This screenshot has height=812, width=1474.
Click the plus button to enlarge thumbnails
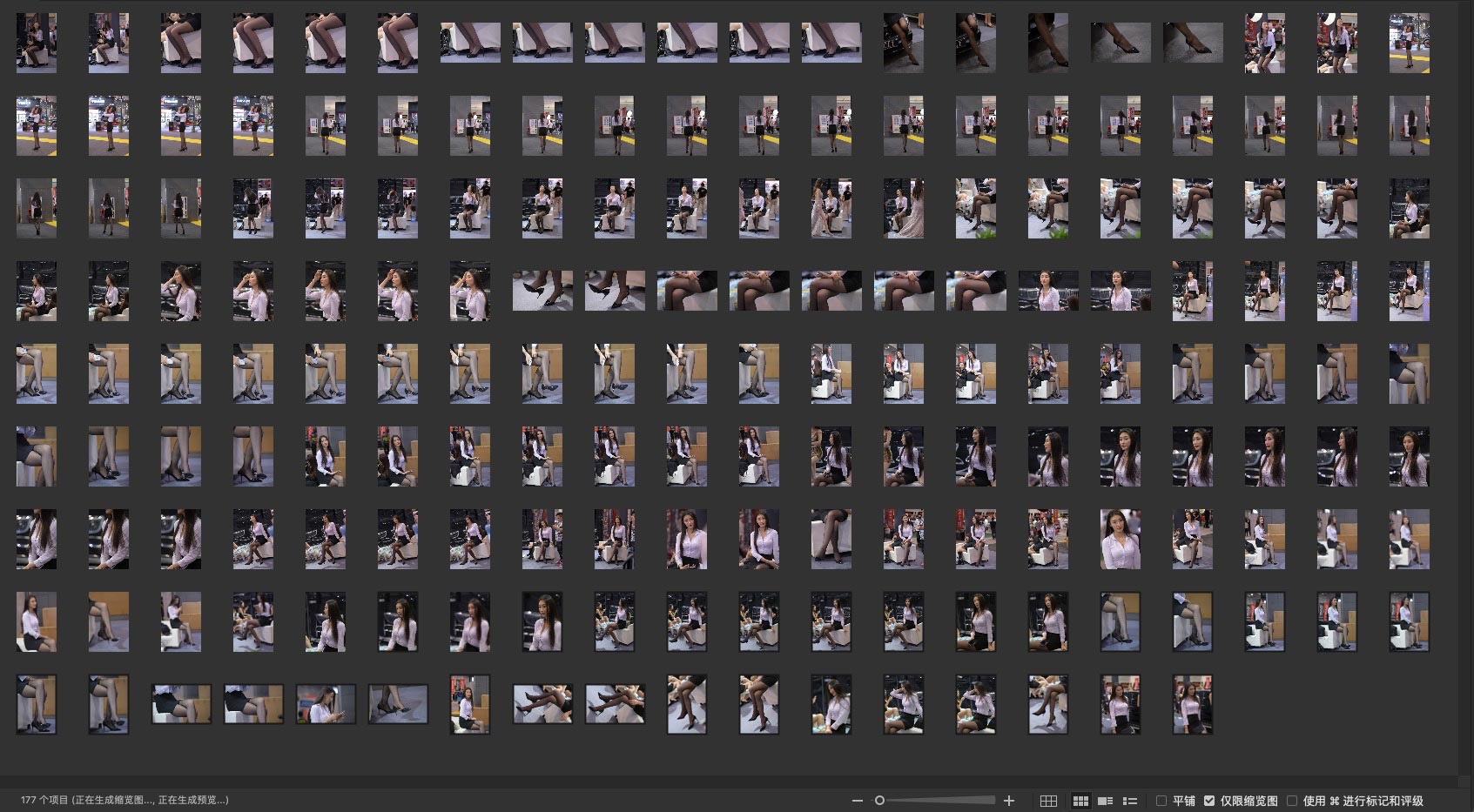[x=1009, y=801]
